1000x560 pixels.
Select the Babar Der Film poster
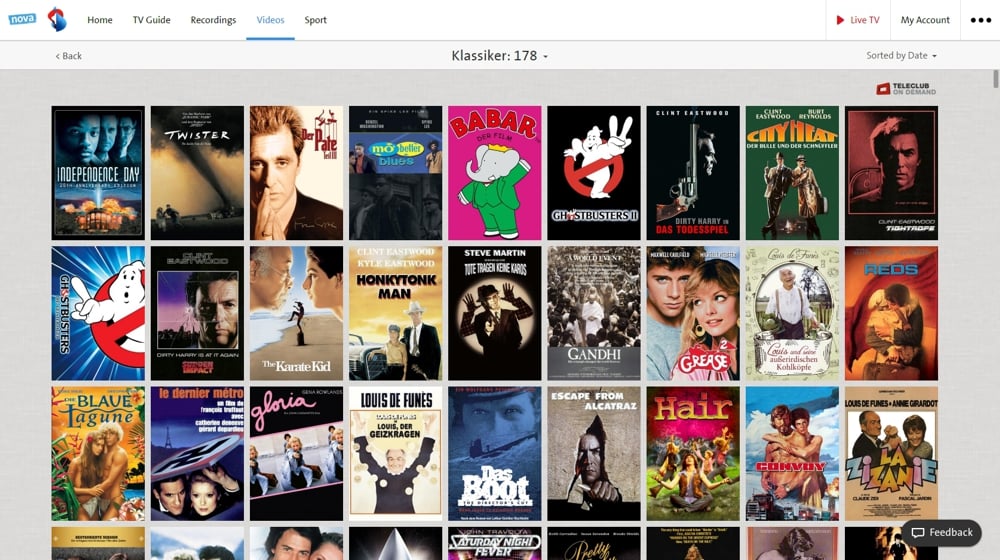pyautogui.click(x=495, y=173)
